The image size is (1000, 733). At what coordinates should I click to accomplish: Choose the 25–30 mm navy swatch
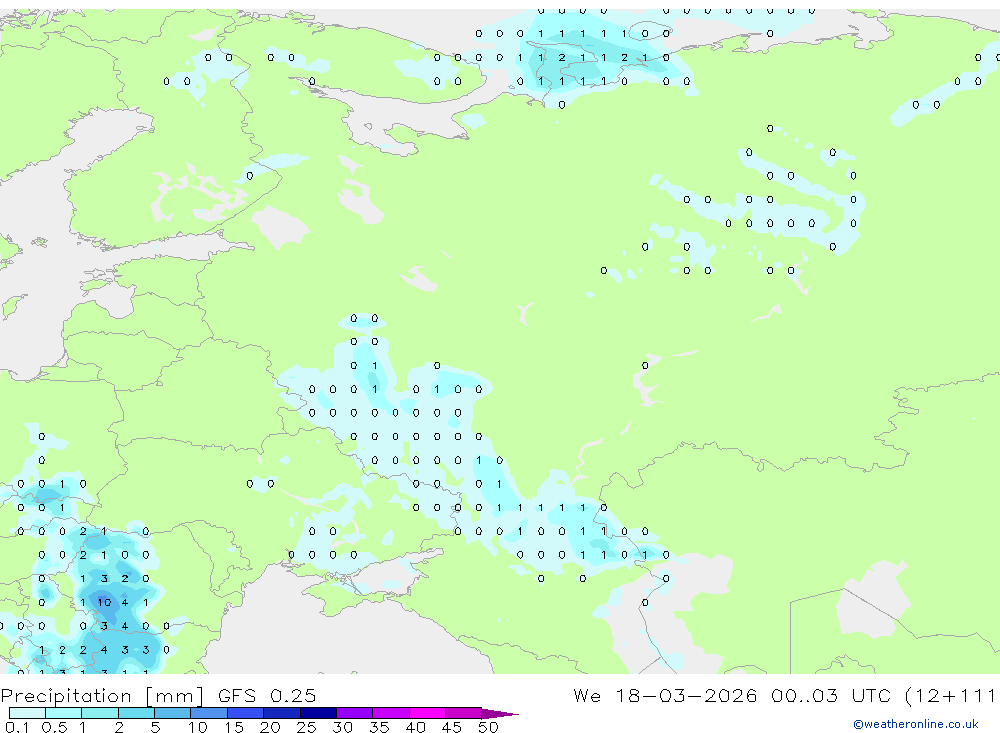click(318, 713)
